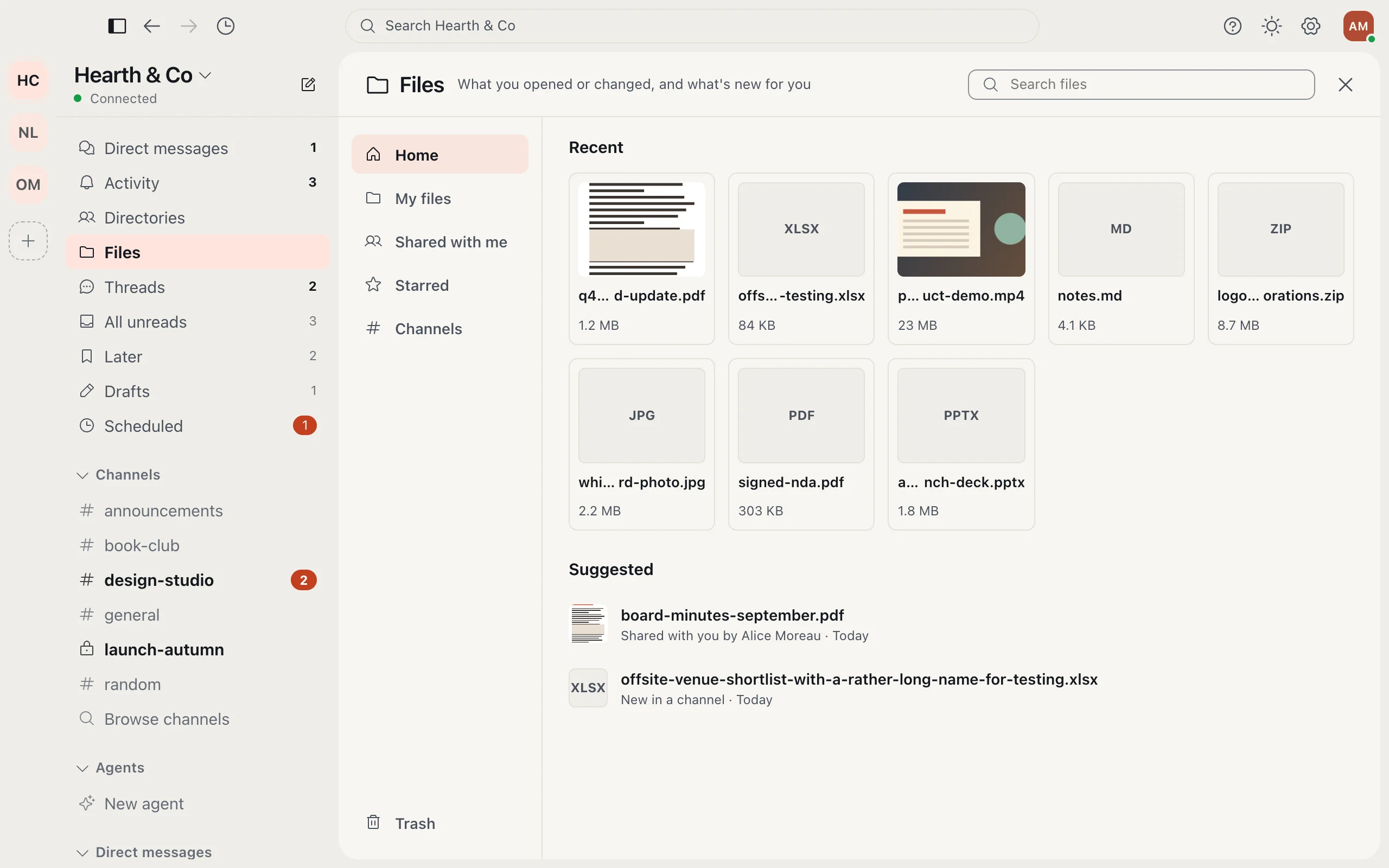1389x868 pixels.
Task: Collapse the Direct messages section
Action: 144,852
